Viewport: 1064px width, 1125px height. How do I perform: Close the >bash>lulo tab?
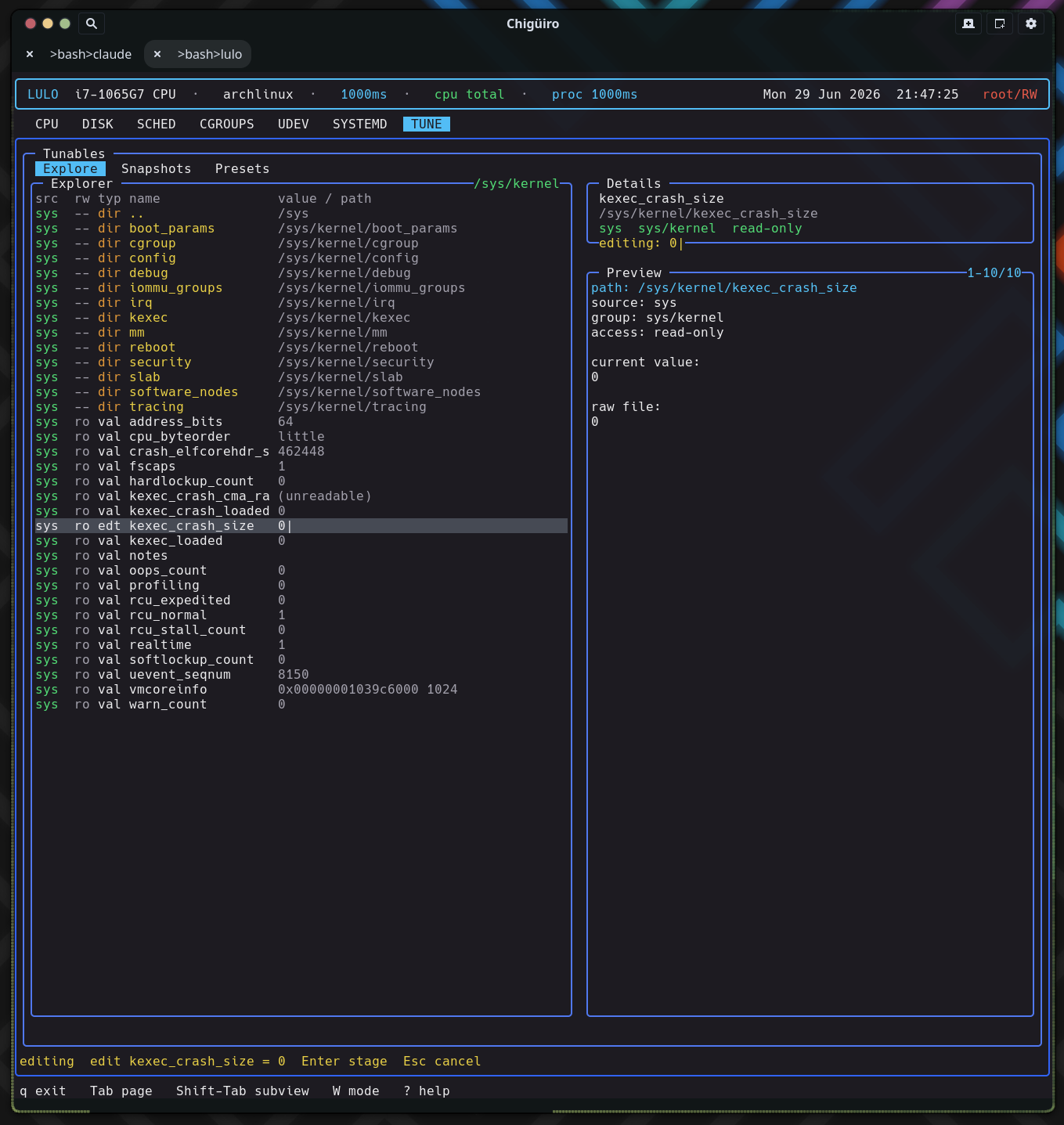[157, 54]
